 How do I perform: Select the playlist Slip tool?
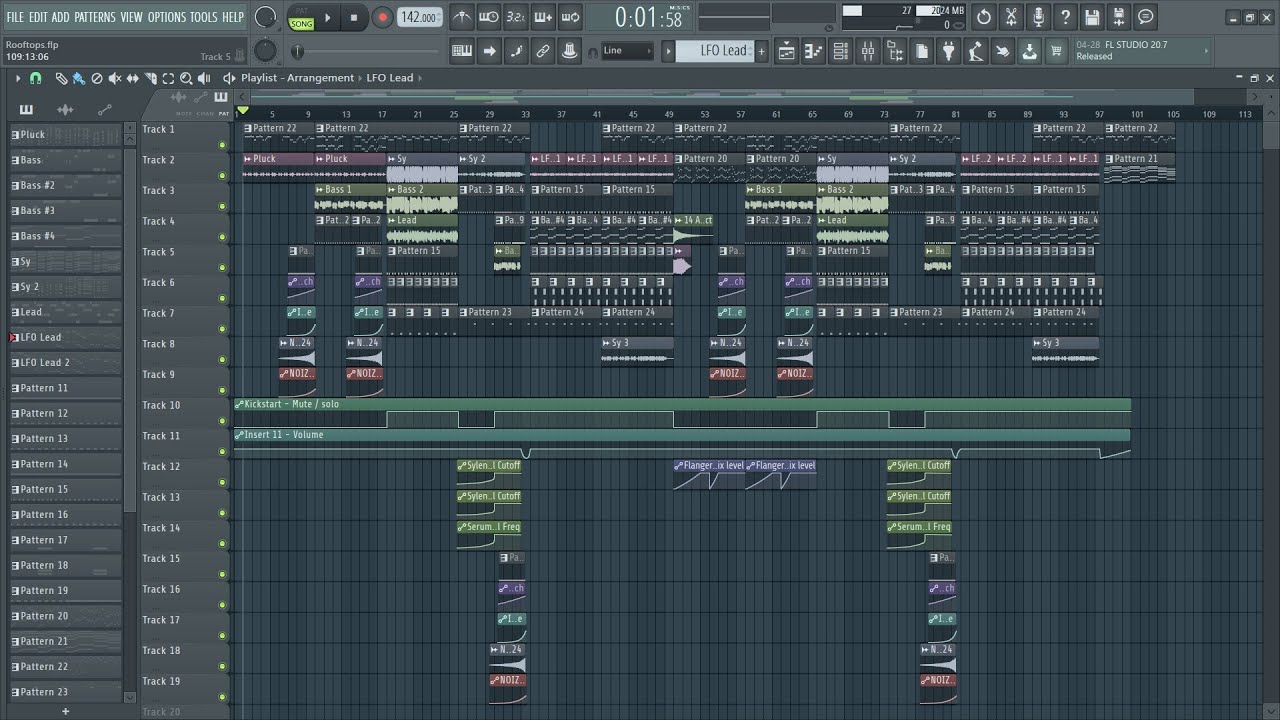(132, 78)
